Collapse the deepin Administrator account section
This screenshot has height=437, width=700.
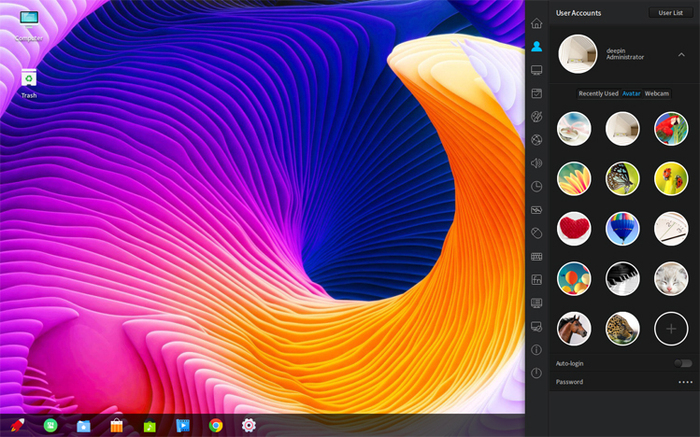(x=681, y=55)
